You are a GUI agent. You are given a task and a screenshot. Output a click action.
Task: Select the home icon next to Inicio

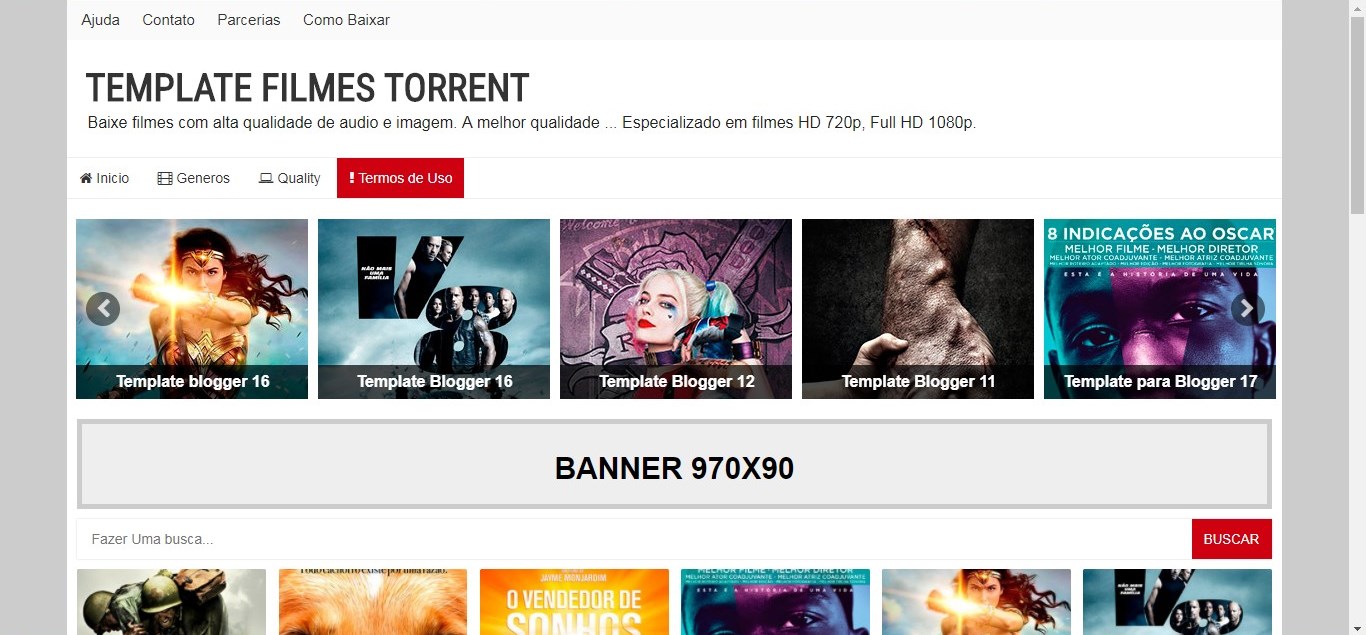[87, 178]
